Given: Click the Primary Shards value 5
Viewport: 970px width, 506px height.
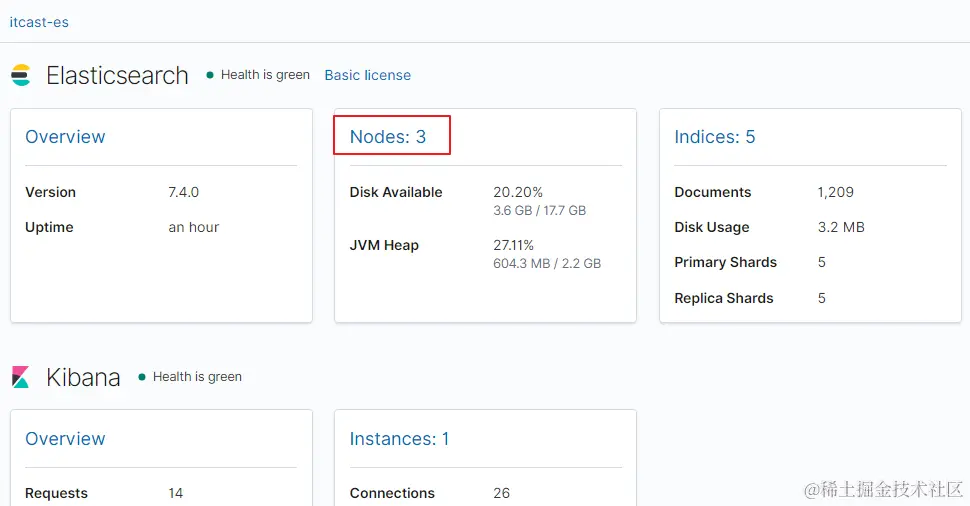Looking at the screenshot, I should pos(822,262).
